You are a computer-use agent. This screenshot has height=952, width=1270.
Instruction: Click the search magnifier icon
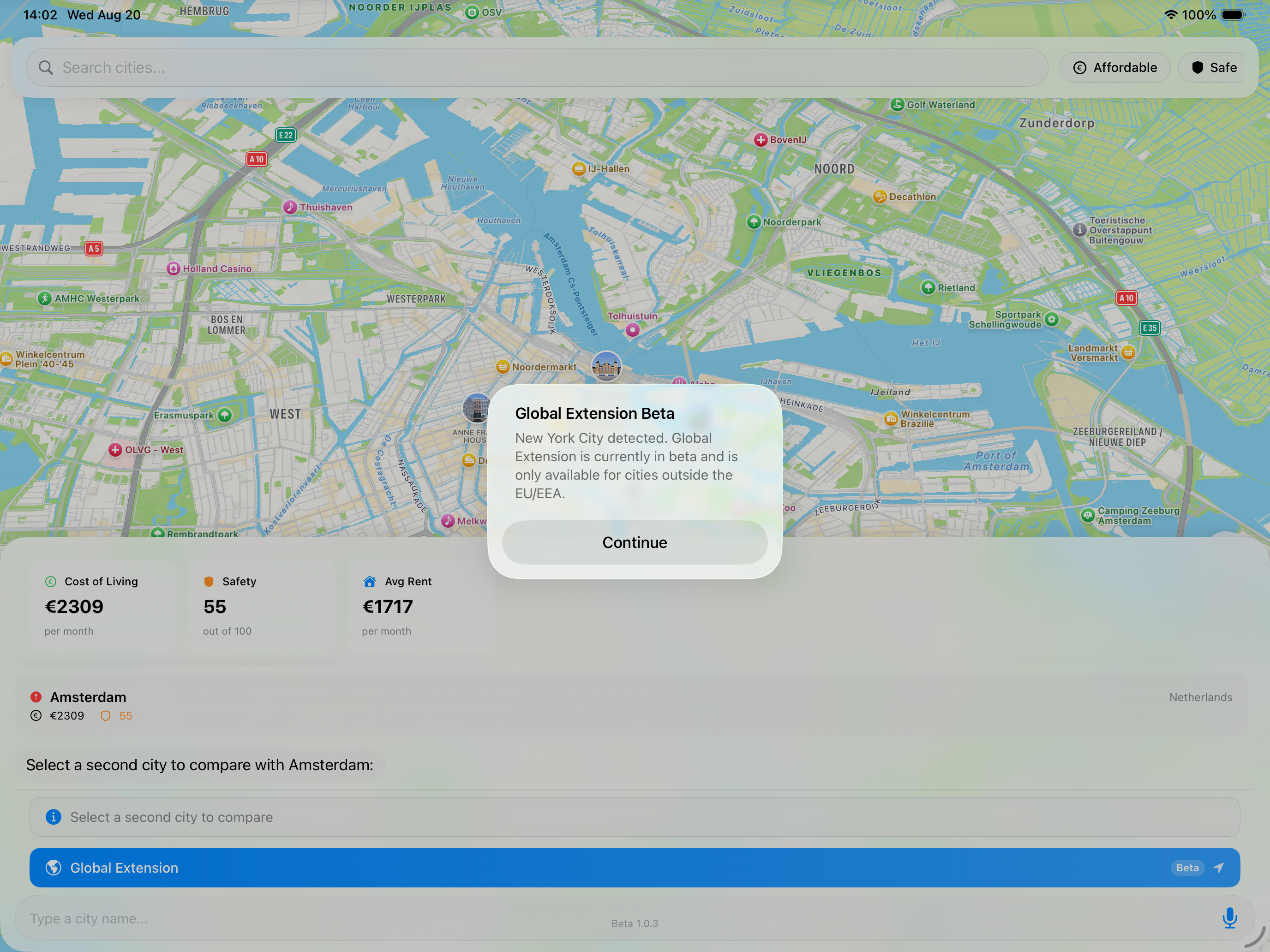click(x=46, y=68)
